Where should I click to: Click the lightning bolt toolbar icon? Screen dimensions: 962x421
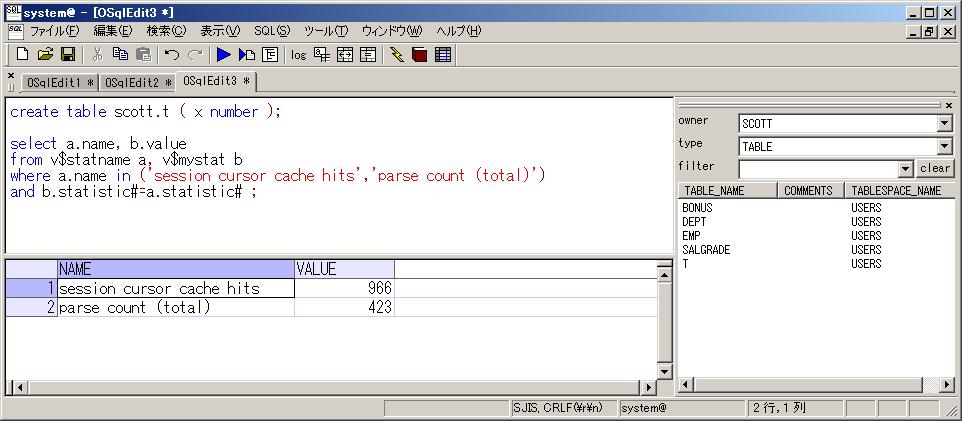(x=397, y=54)
